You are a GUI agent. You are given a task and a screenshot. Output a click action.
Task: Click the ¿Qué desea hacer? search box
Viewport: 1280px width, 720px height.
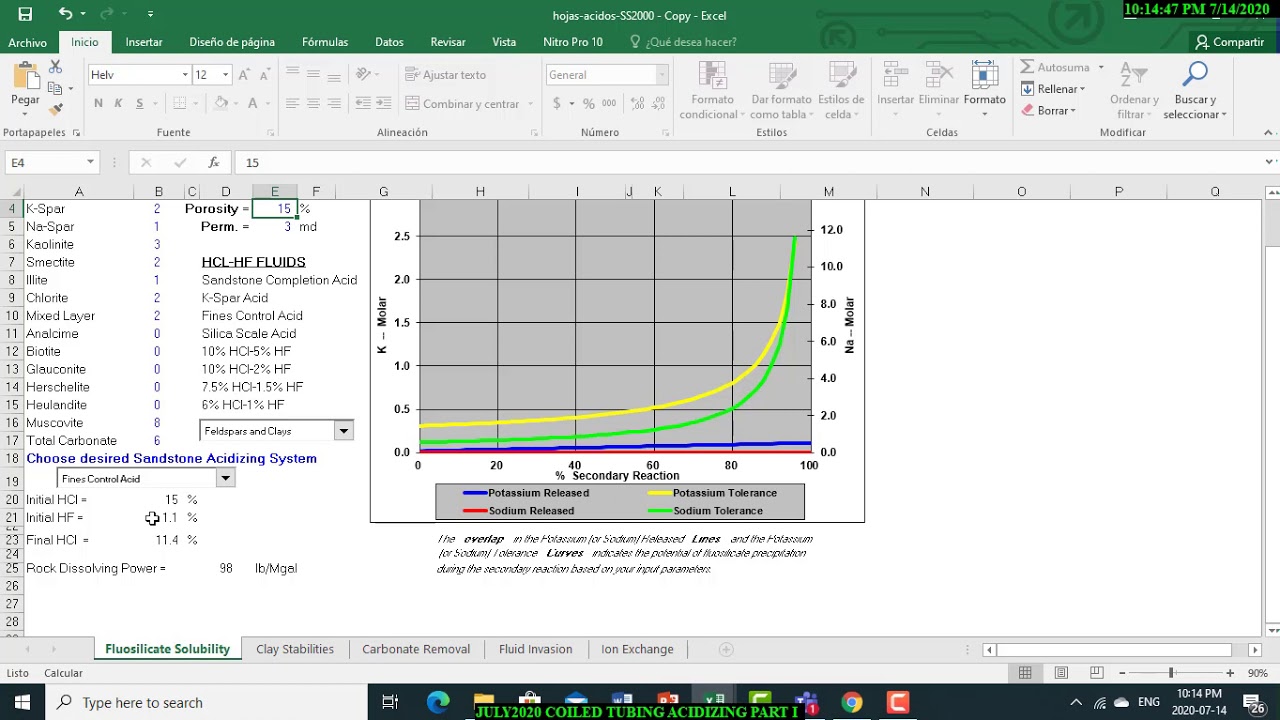point(683,42)
